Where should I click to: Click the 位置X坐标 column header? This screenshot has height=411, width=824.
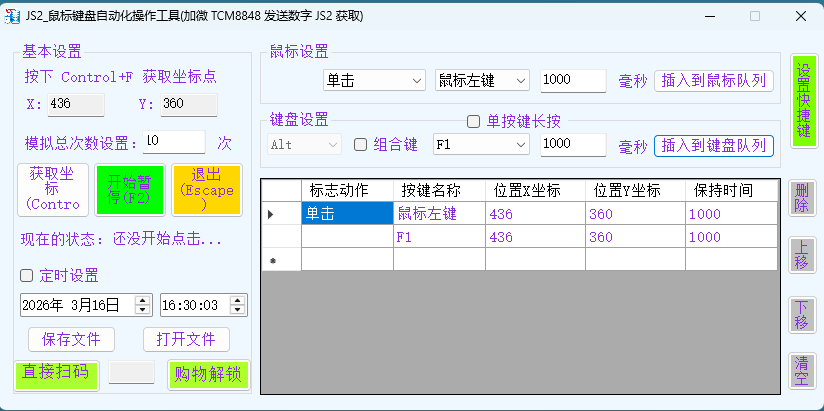pyautogui.click(x=535, y=191)
